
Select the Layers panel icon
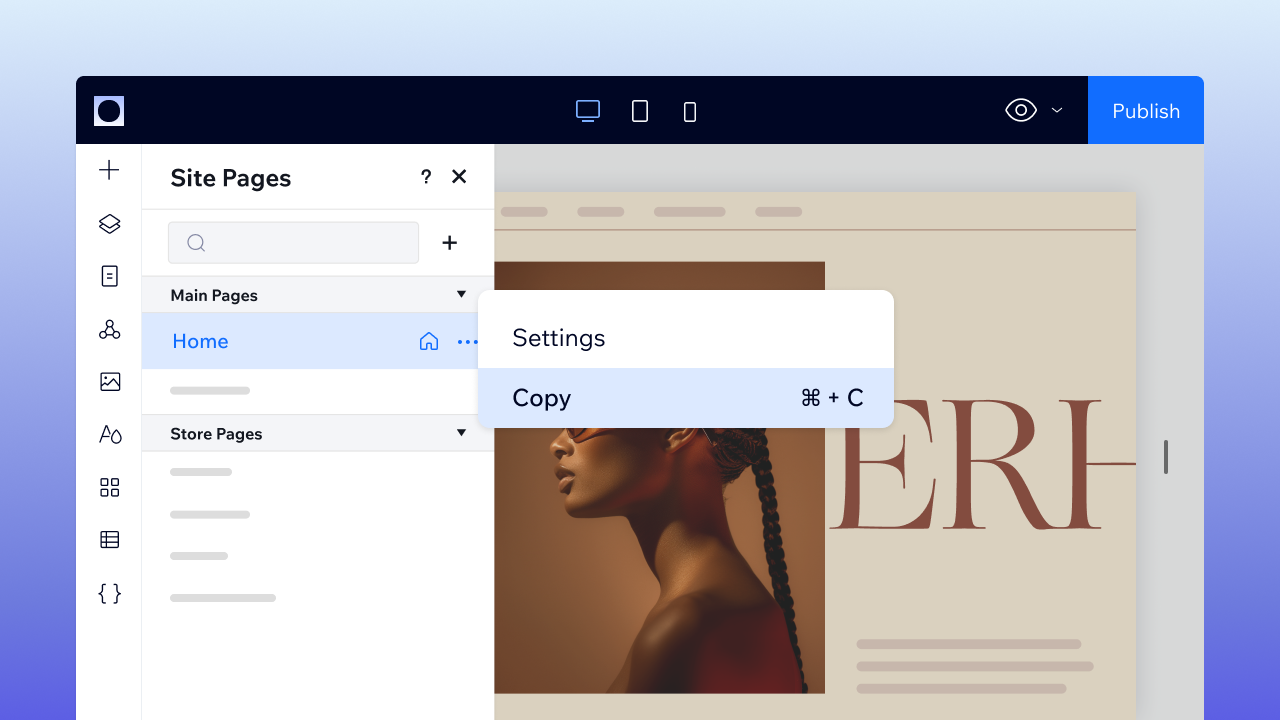click(109, 224)
